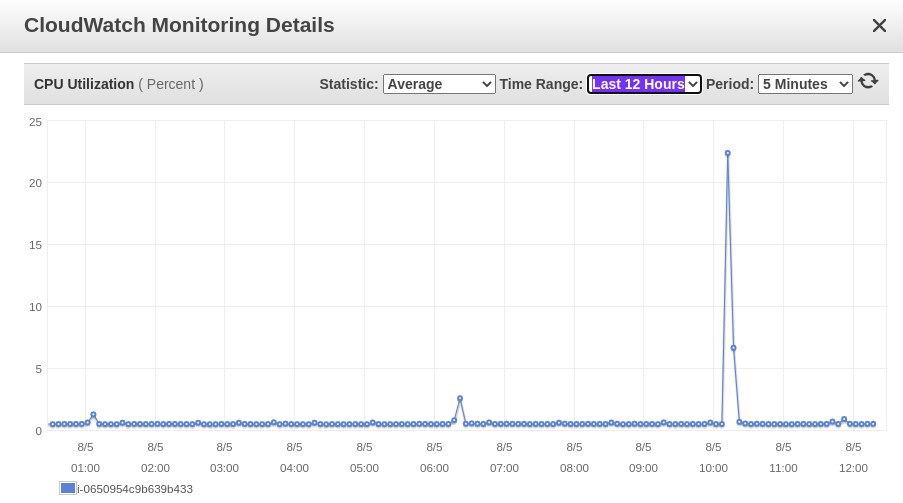Open the Time Range dropdown
903x503 pixels.
tap(644, 84)
